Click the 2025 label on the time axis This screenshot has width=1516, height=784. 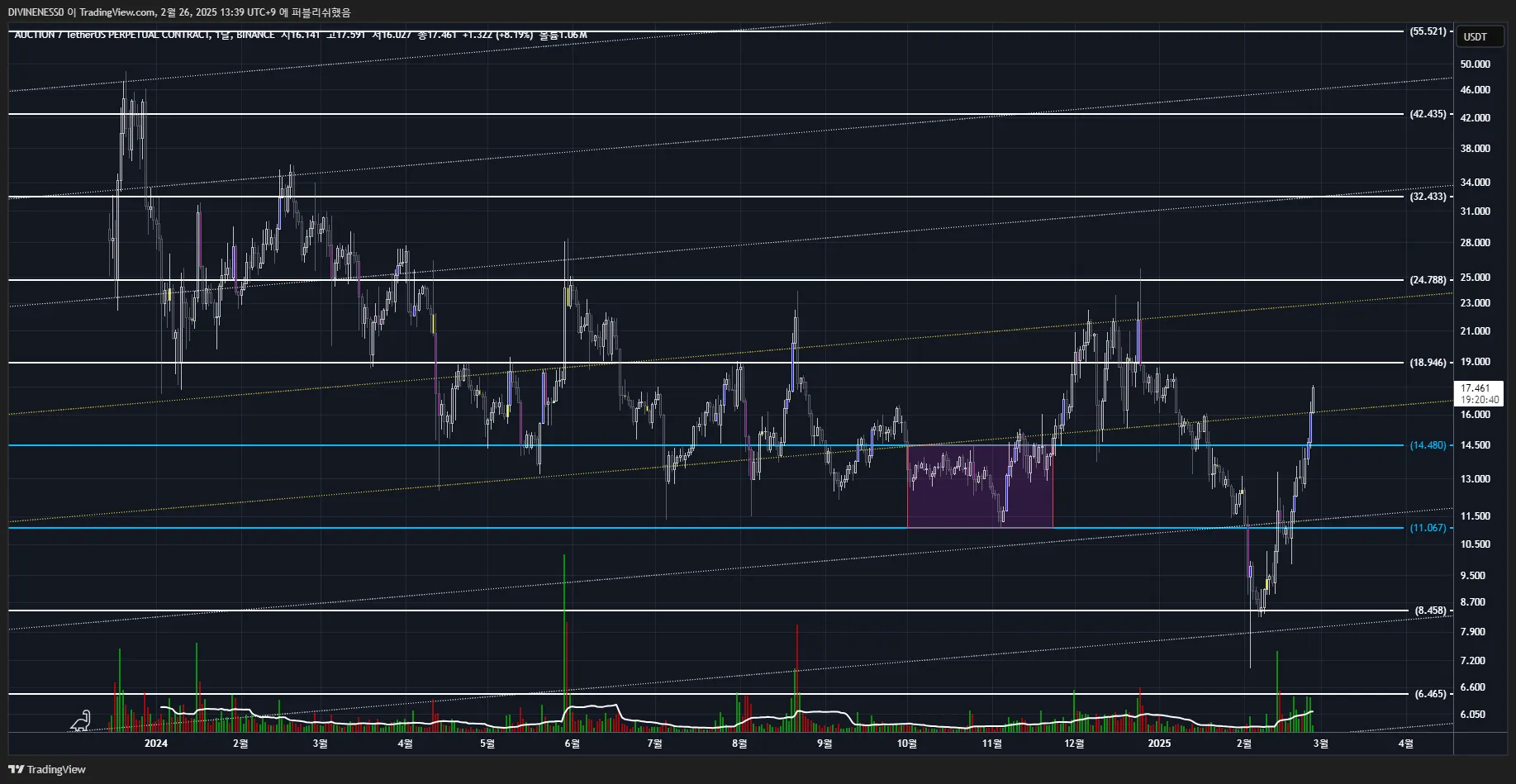coord(1159,744)
